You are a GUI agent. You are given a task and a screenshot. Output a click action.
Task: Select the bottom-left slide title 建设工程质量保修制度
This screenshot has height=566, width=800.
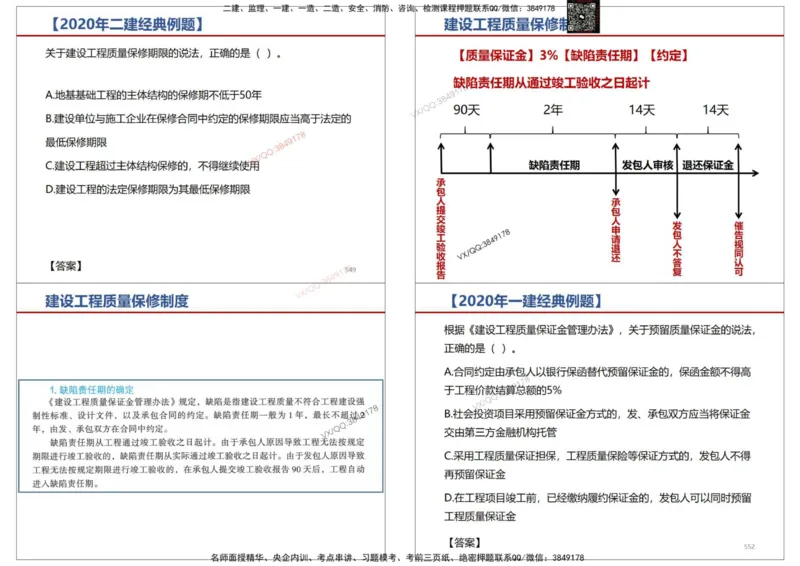117,301
